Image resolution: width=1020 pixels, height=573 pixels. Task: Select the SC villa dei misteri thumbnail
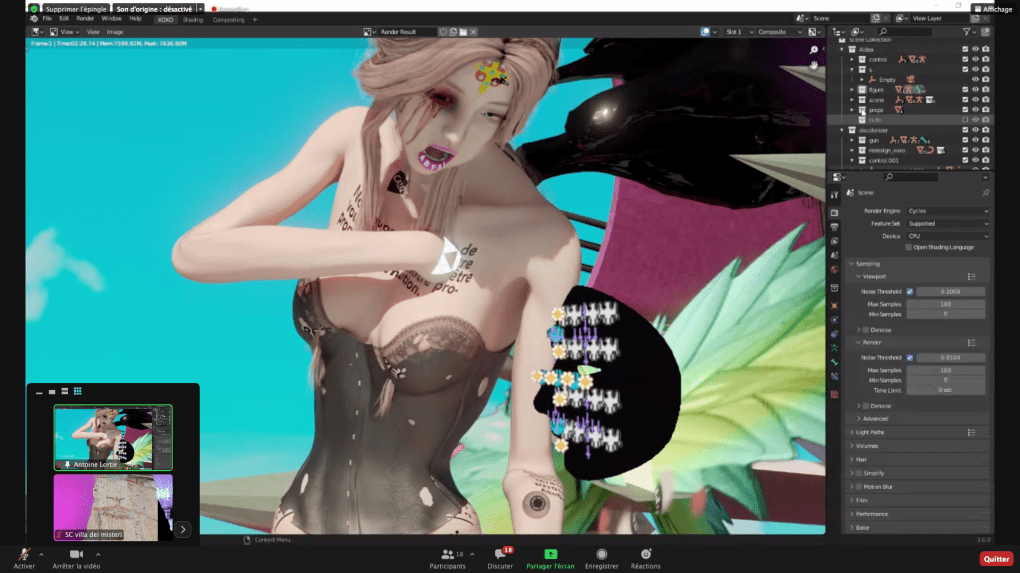pyautogui.click(x=113, y=507)
